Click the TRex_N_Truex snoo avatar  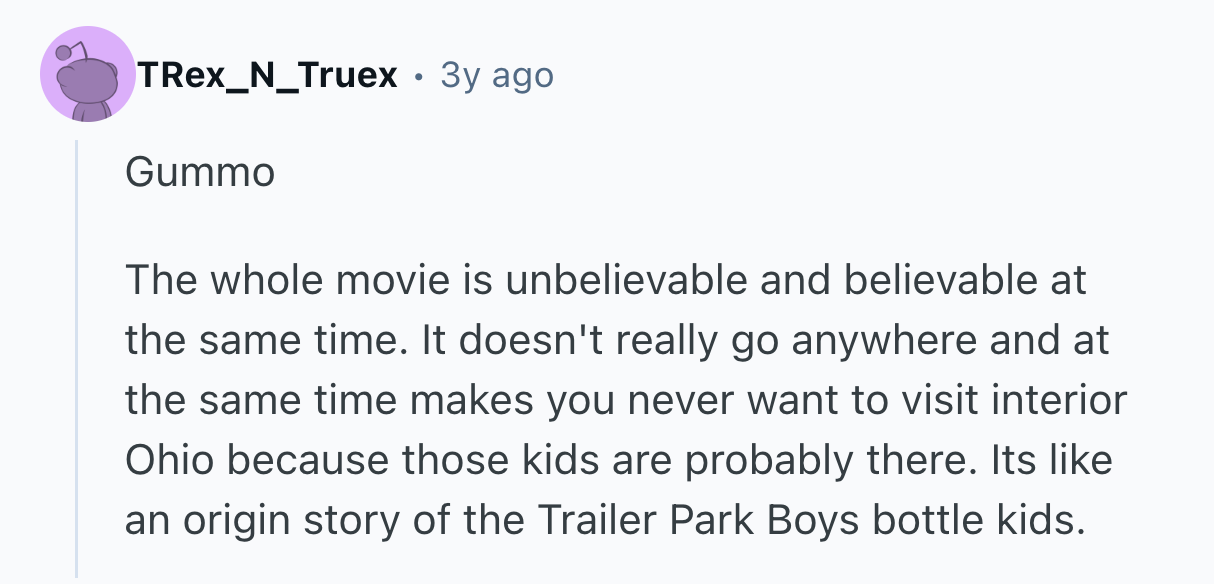pyautogui.click(x=88, y=75)
